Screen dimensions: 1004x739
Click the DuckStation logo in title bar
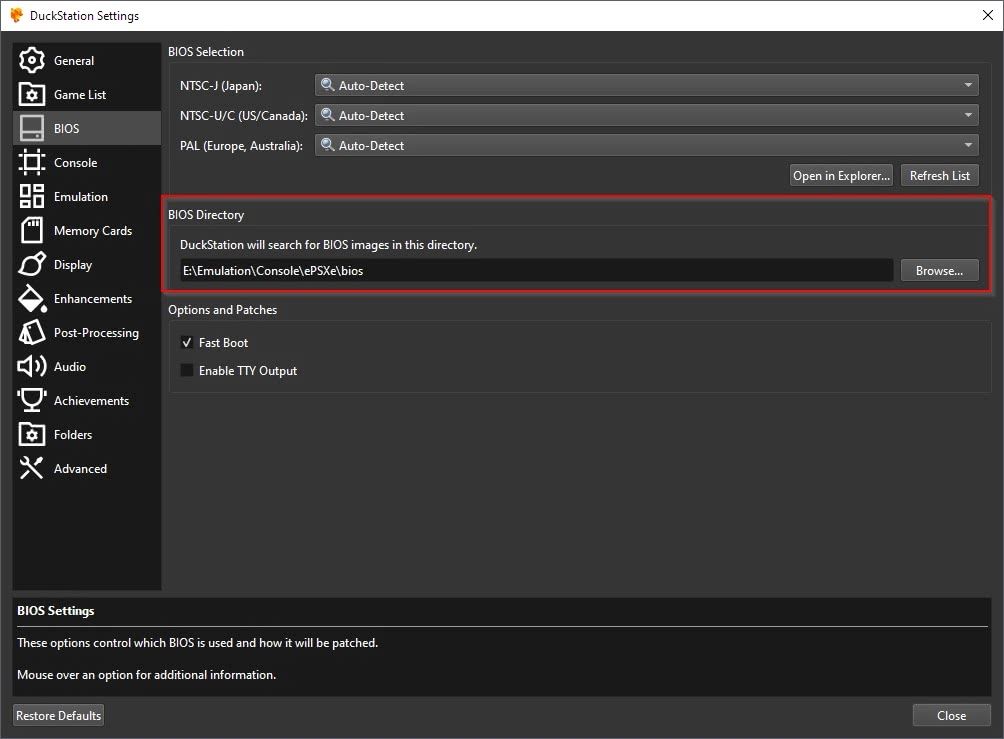pos(16,15)
